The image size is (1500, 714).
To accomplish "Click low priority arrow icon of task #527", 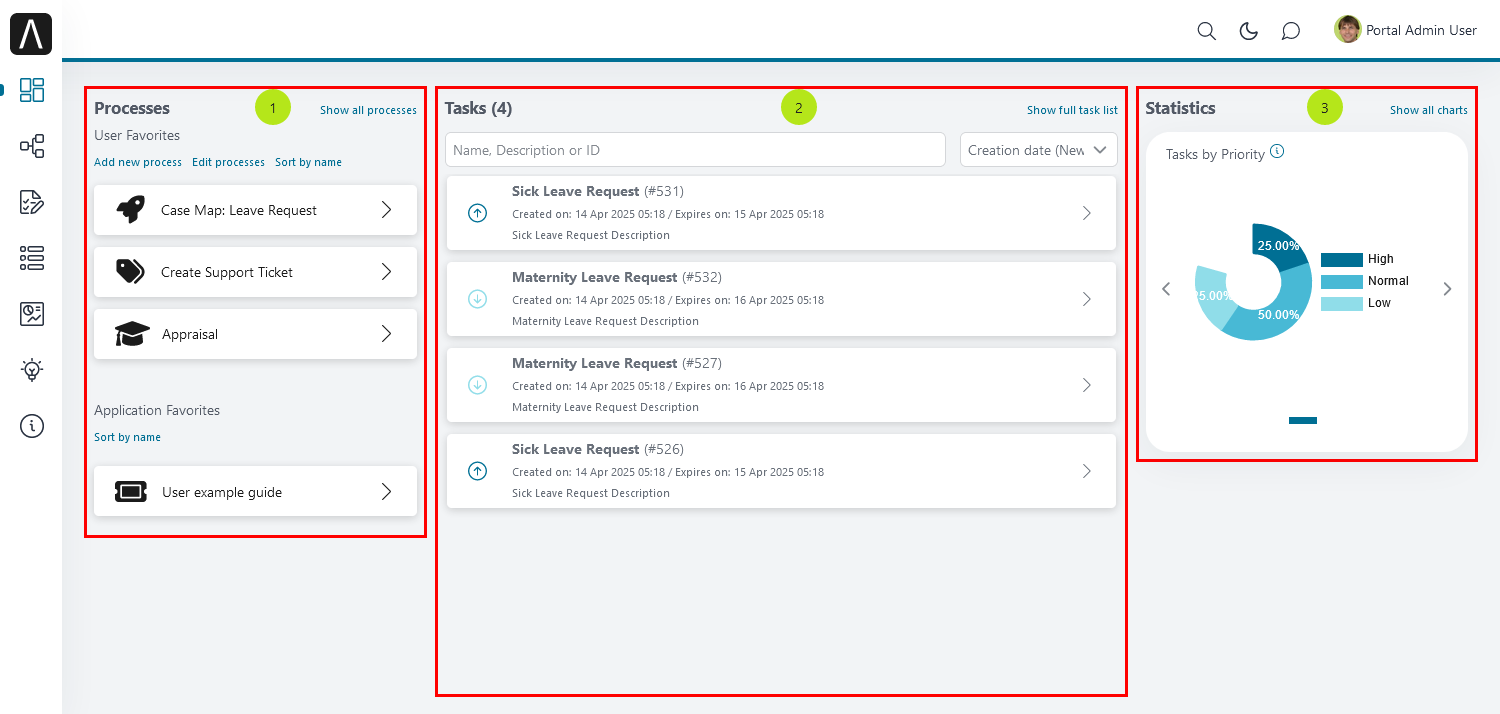I will tap(477, 385).
